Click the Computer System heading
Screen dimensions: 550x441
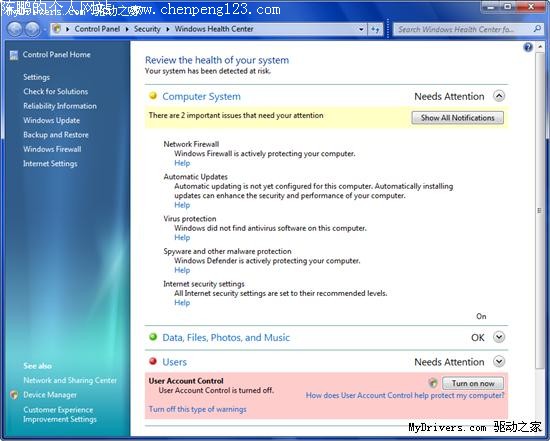tap(201, 96)
